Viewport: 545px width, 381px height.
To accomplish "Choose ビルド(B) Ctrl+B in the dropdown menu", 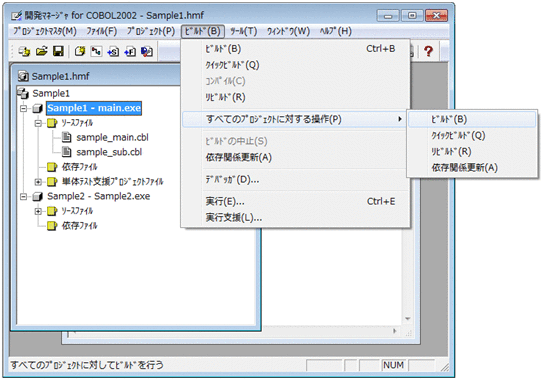I will click(295, 49).
